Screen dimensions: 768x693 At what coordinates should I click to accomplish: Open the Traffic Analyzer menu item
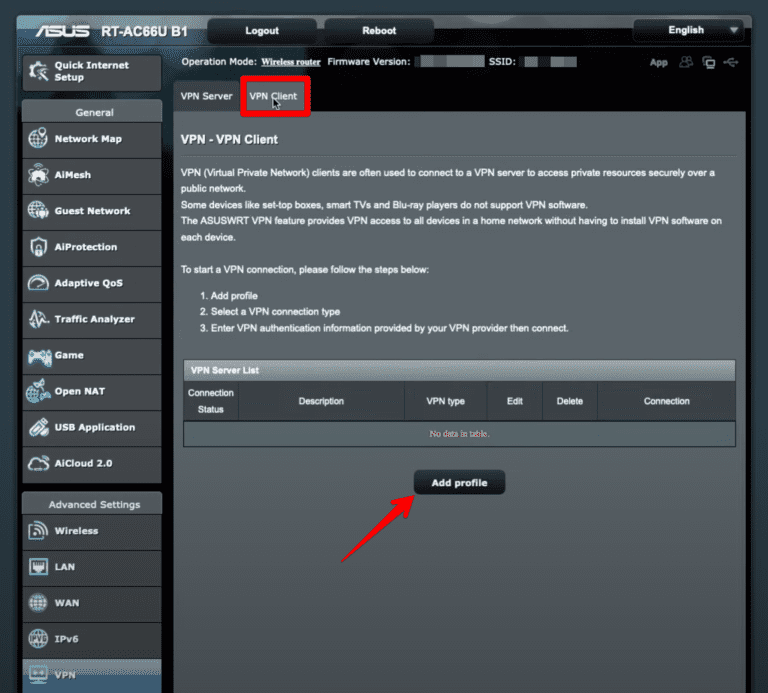click(x=92, y=319)
